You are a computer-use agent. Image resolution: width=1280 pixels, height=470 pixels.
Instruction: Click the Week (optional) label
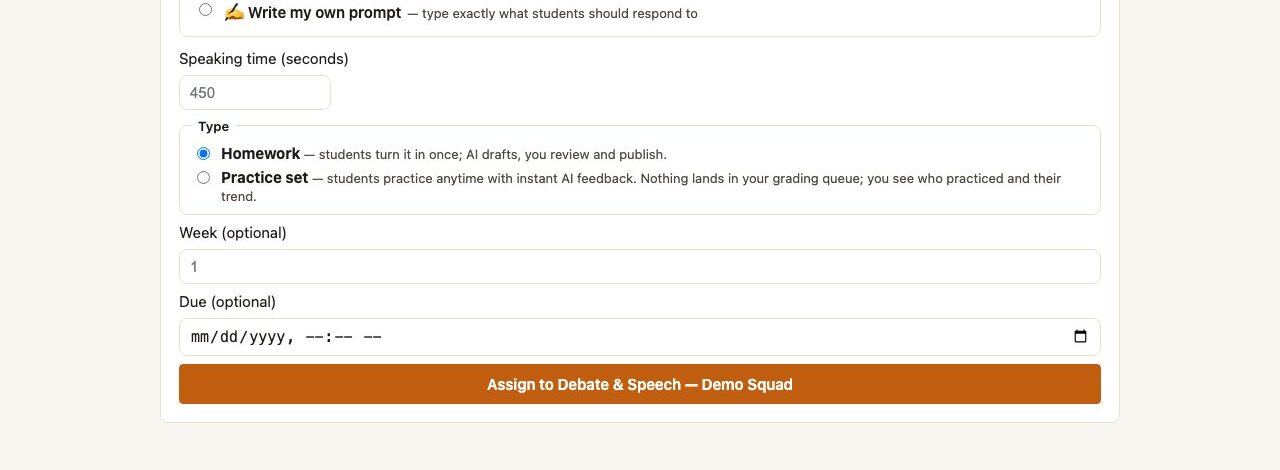(233, 233)
